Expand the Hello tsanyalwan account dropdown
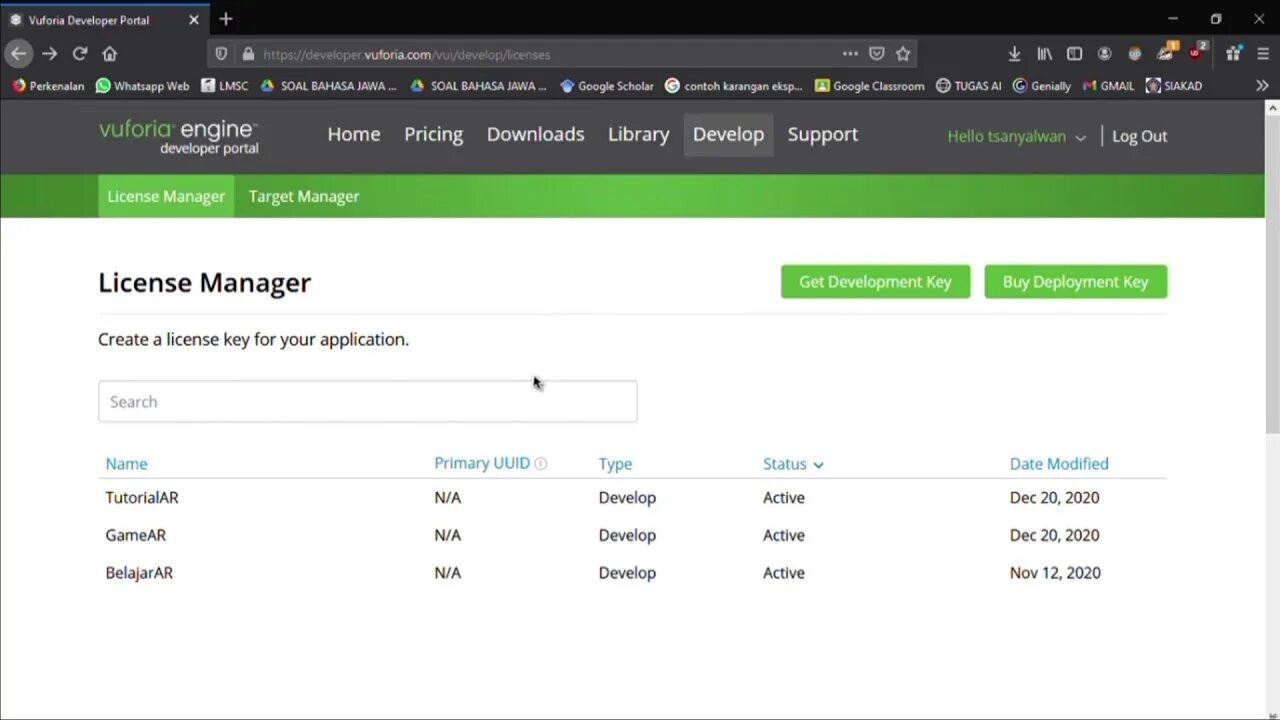Screen dimensions: 1280x720 pos(1016,137)
